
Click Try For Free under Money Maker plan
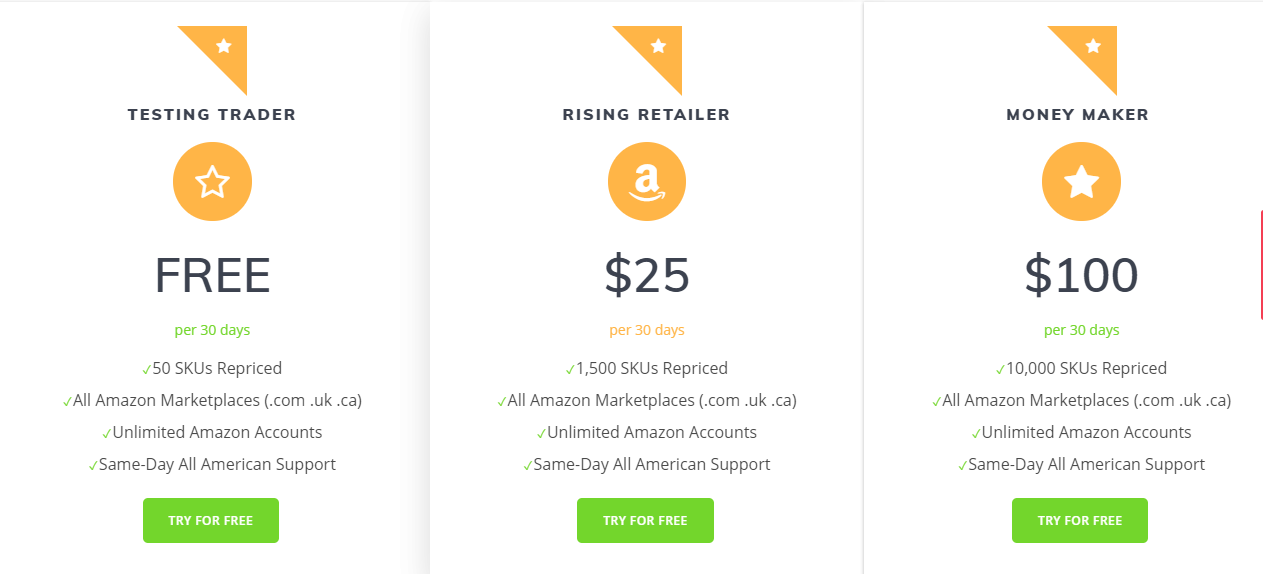pyautogui.click(x=1080, y=520)
